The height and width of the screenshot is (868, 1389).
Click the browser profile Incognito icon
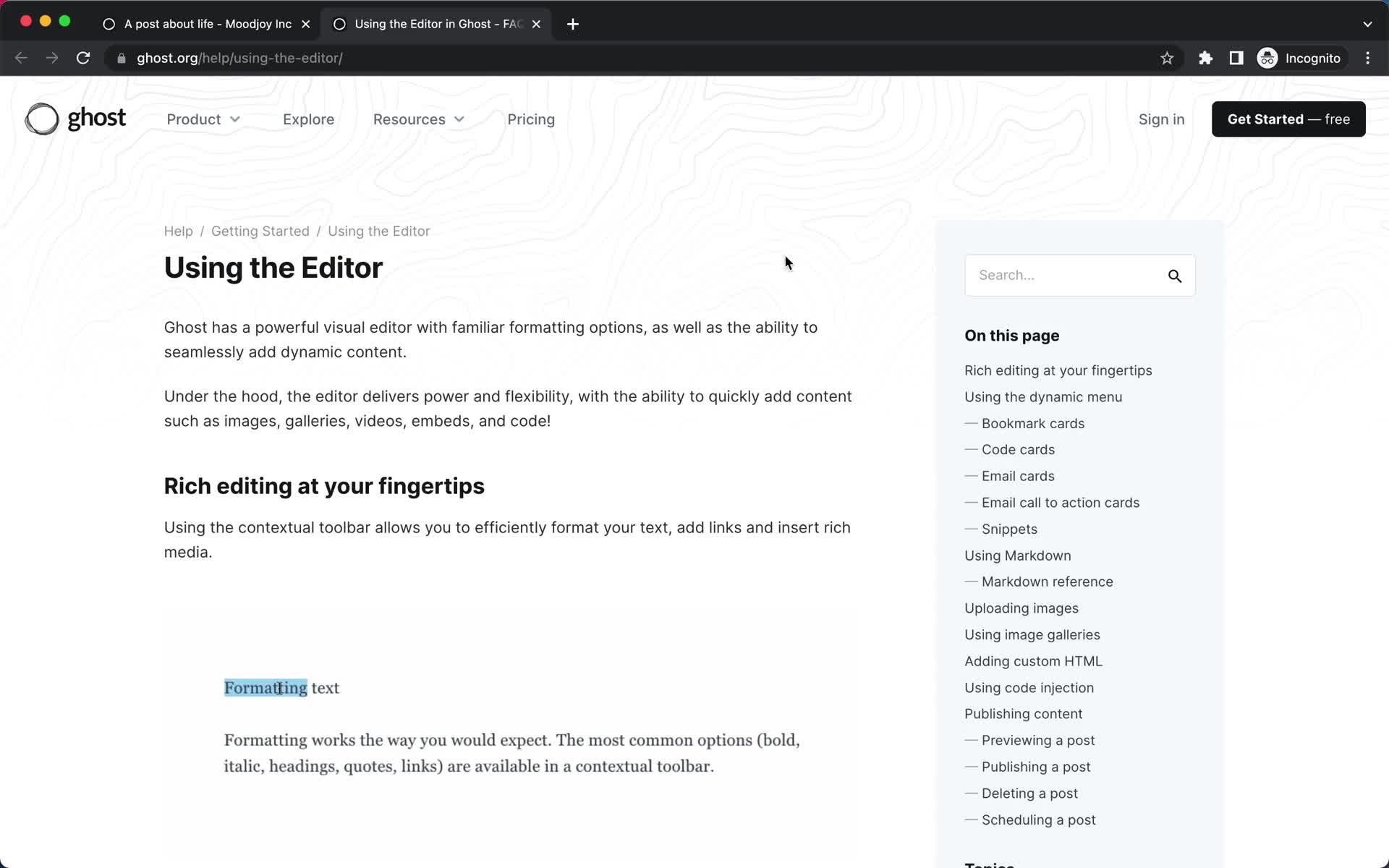[1267, 57]
